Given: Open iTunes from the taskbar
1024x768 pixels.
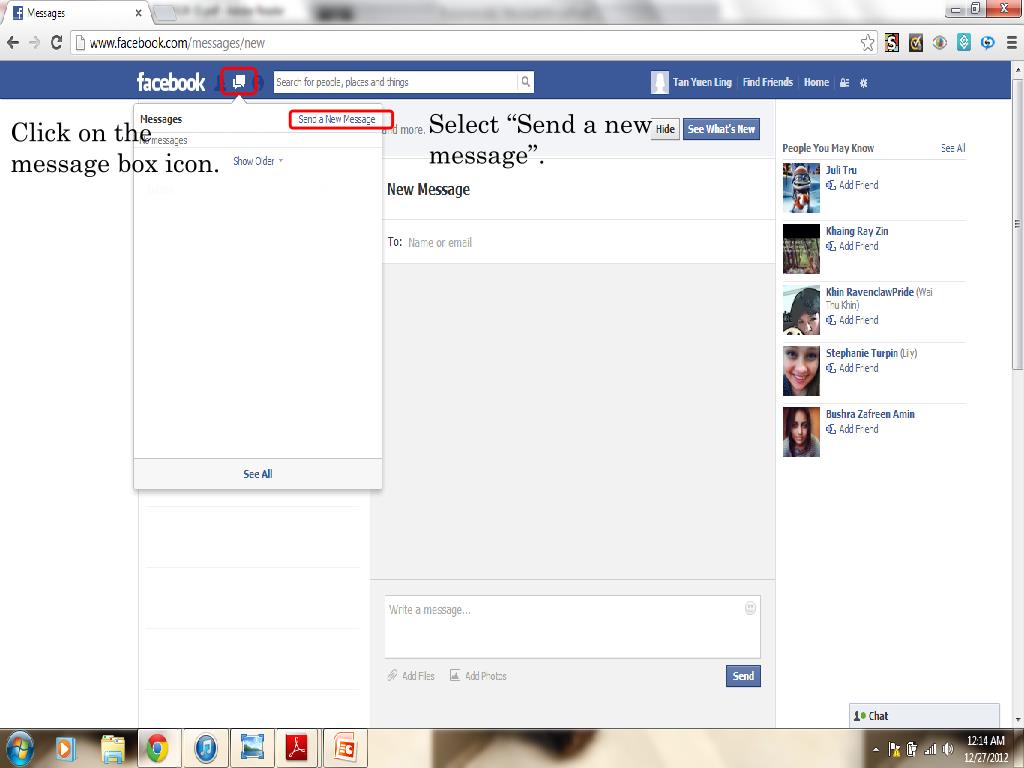Looking at the screenshot, I should (205, 748).
